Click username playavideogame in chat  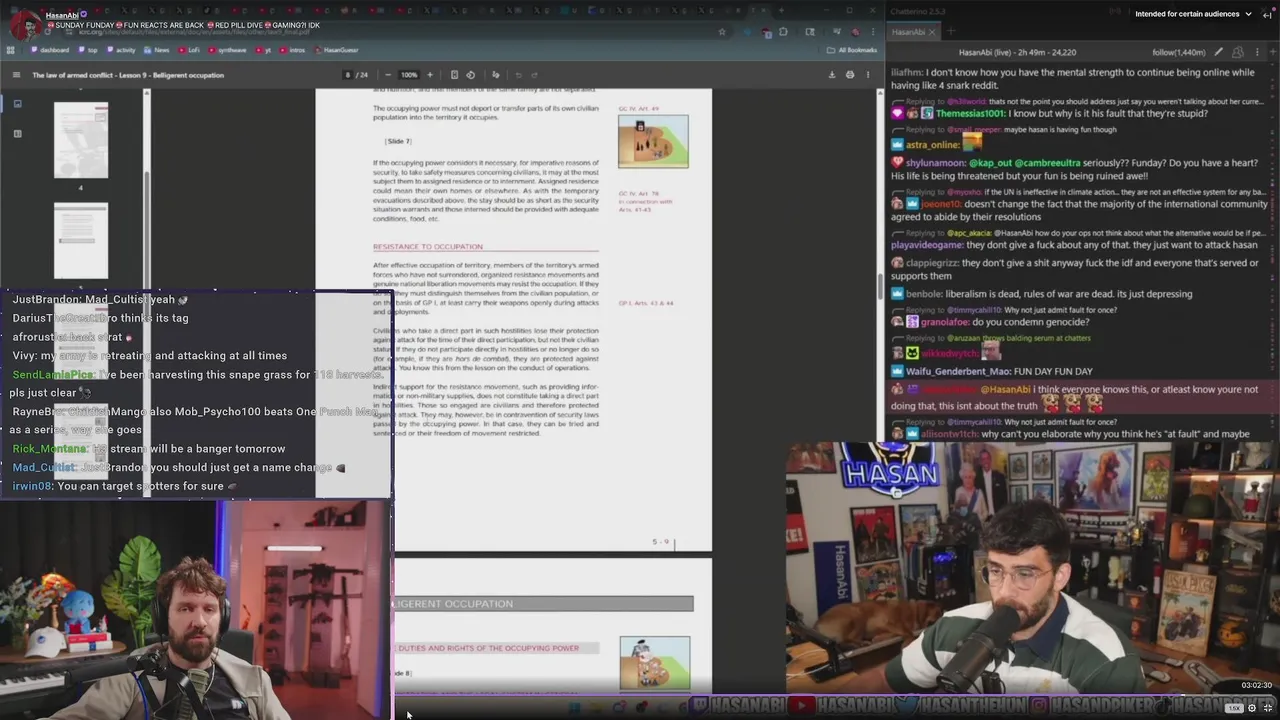tap(927, 245)
